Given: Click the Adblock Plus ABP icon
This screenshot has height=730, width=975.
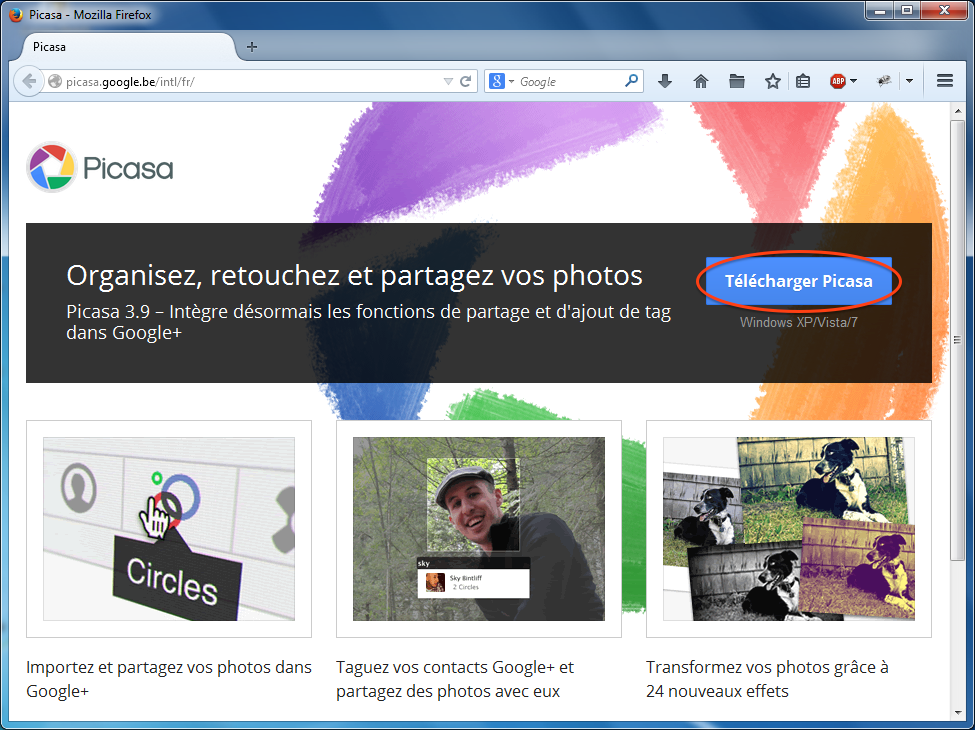Looking at the screenshot, I should click(x=838, y=81).
